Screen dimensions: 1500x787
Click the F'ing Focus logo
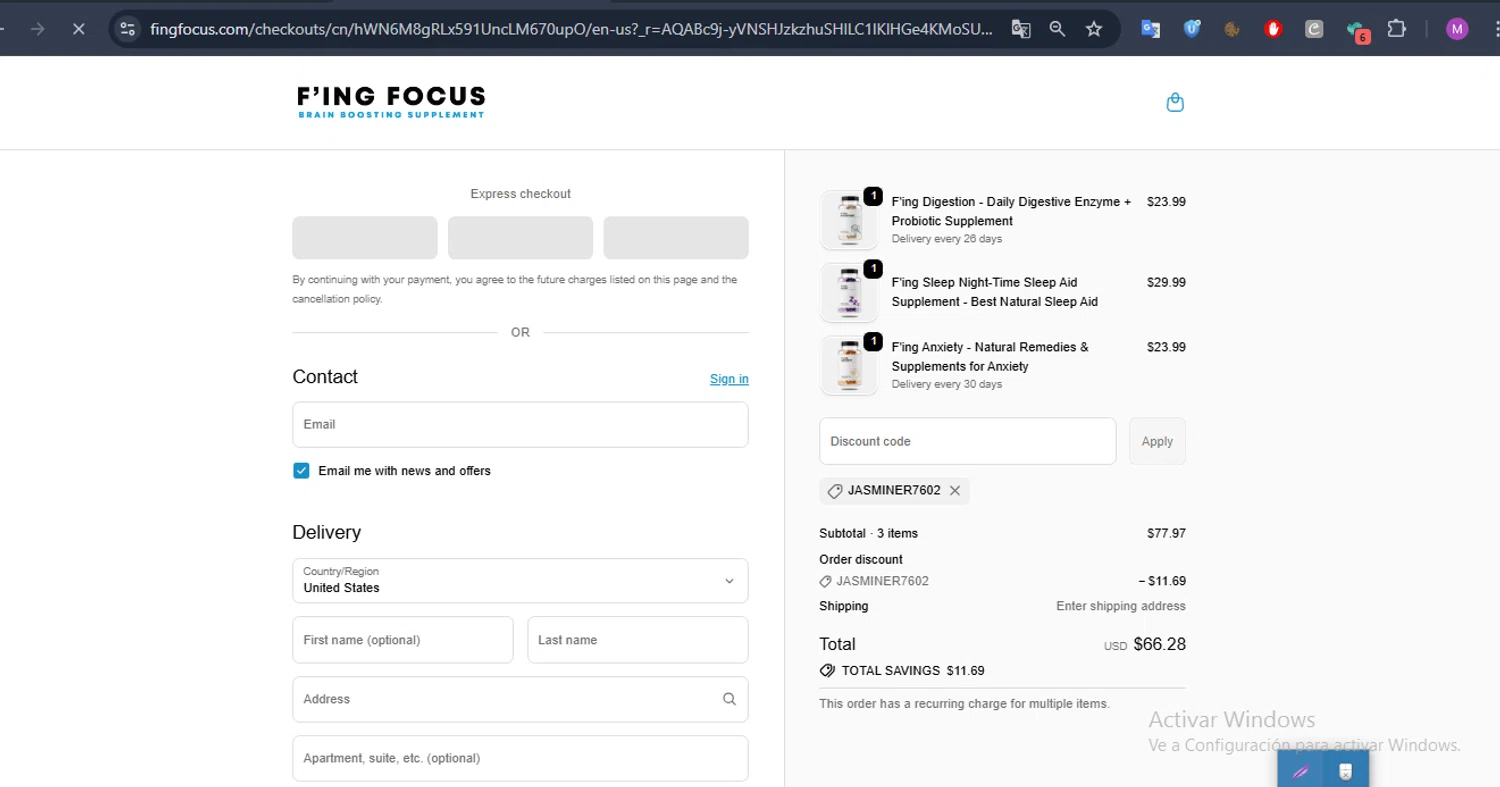391,102
